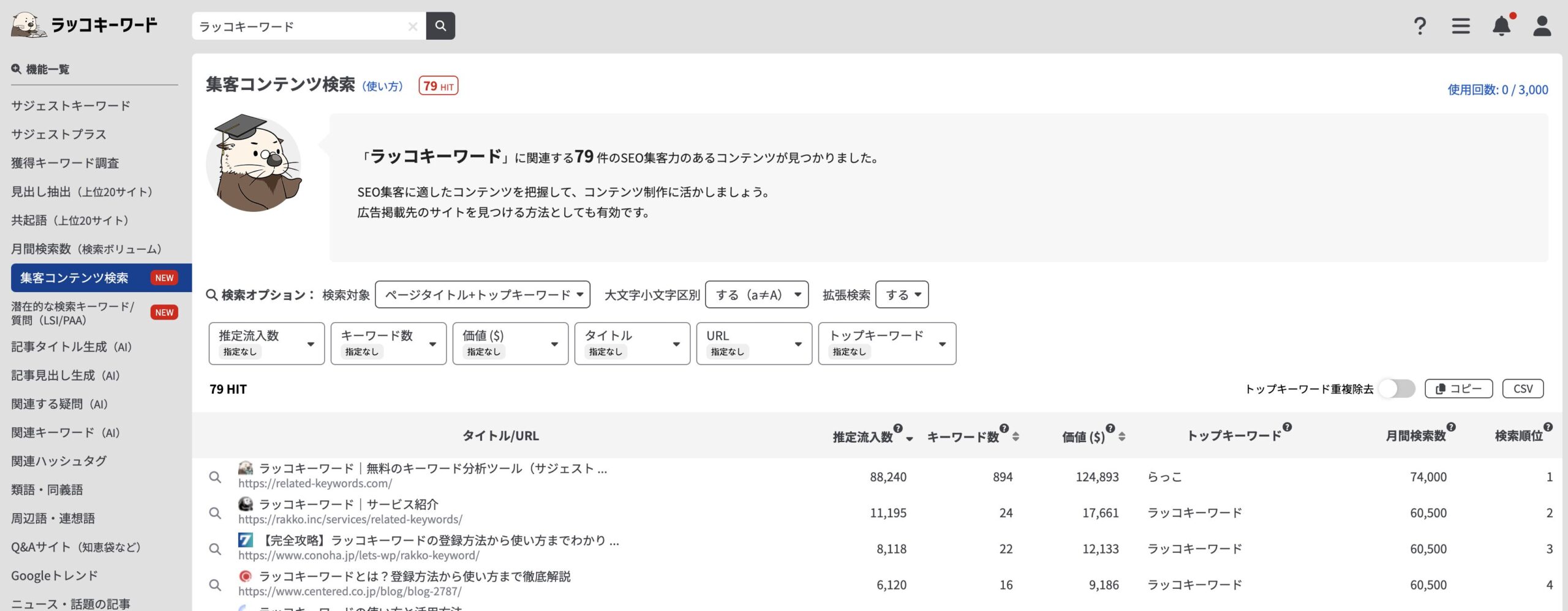
Task: Click favicon of conoha.jp result
Action: tap(246, 540)
